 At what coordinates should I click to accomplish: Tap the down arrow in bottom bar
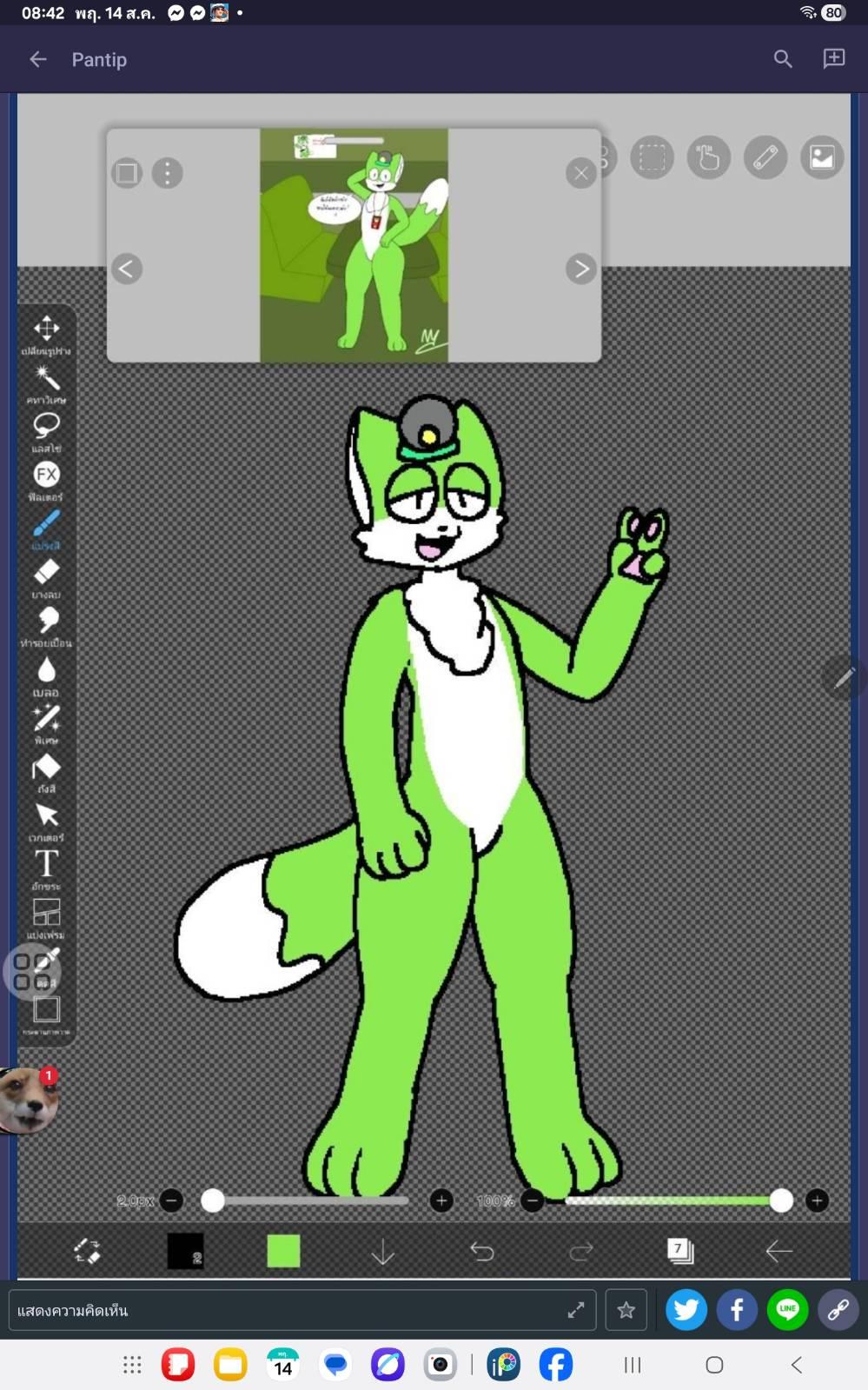coord(382,1251)
